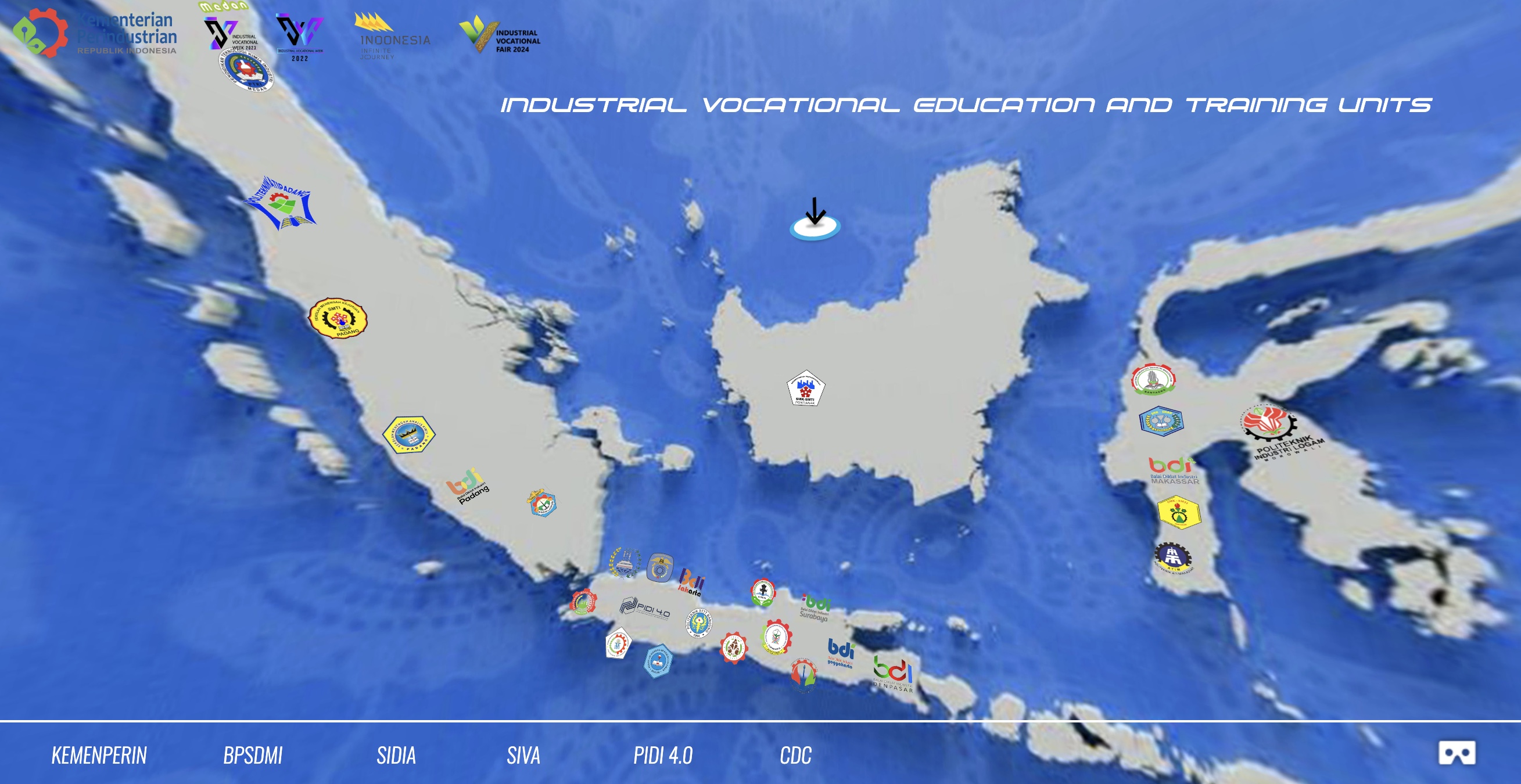The height and width of the screenshot is (784, 1521).
Task: Select the wreath crest logo in west Java
Action: [624, 563]
